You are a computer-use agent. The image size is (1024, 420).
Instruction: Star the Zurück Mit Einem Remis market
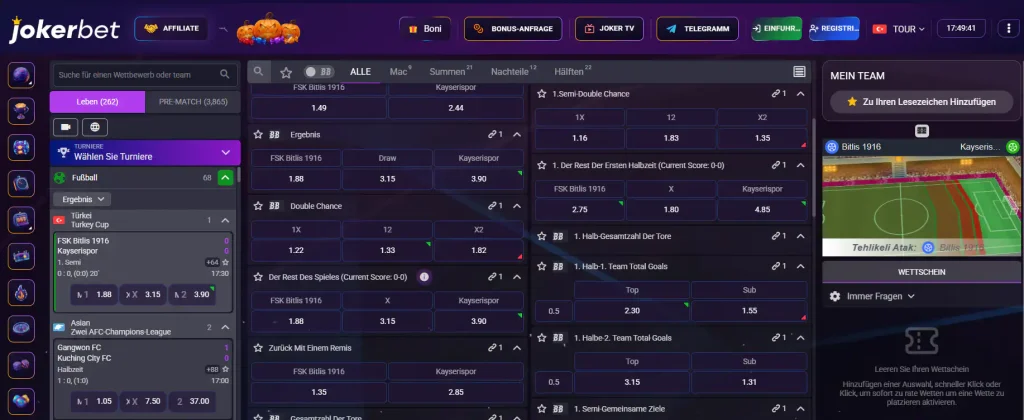coord(258,348)
